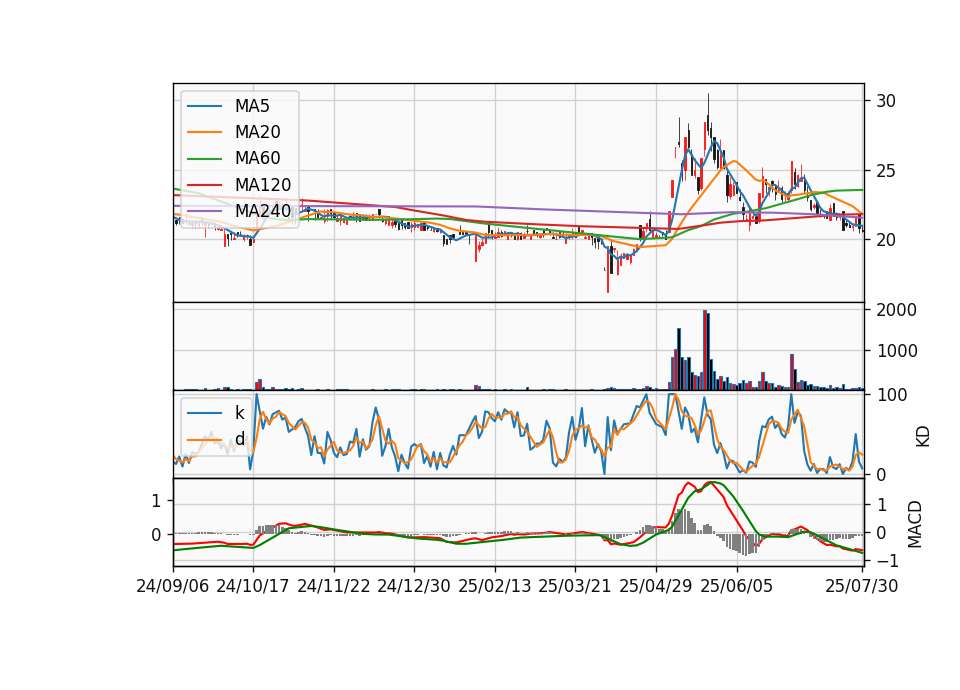Click the 25/02/13 date axis label
The width and height of the screenshot is (960, 690).
495,586
